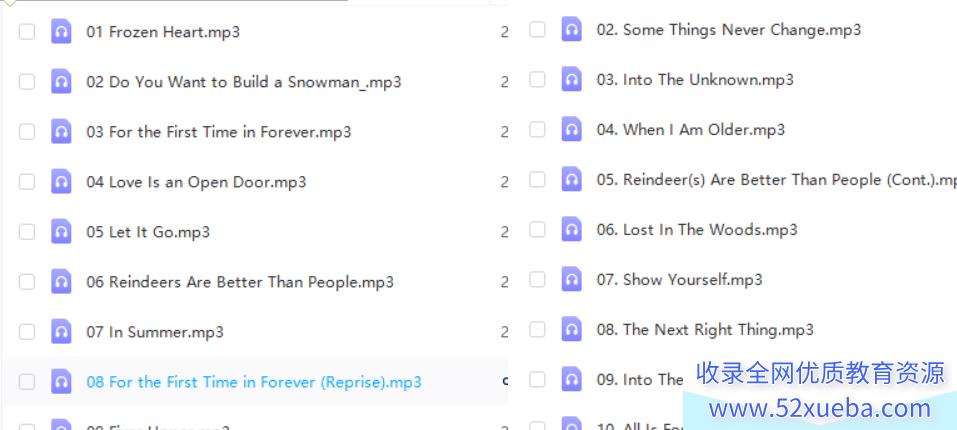The width and height of the screenshot is (957, 430).
Task: Select checkbox beside 02. Some Things Never Change.mp3
Action: click(537, 29)
